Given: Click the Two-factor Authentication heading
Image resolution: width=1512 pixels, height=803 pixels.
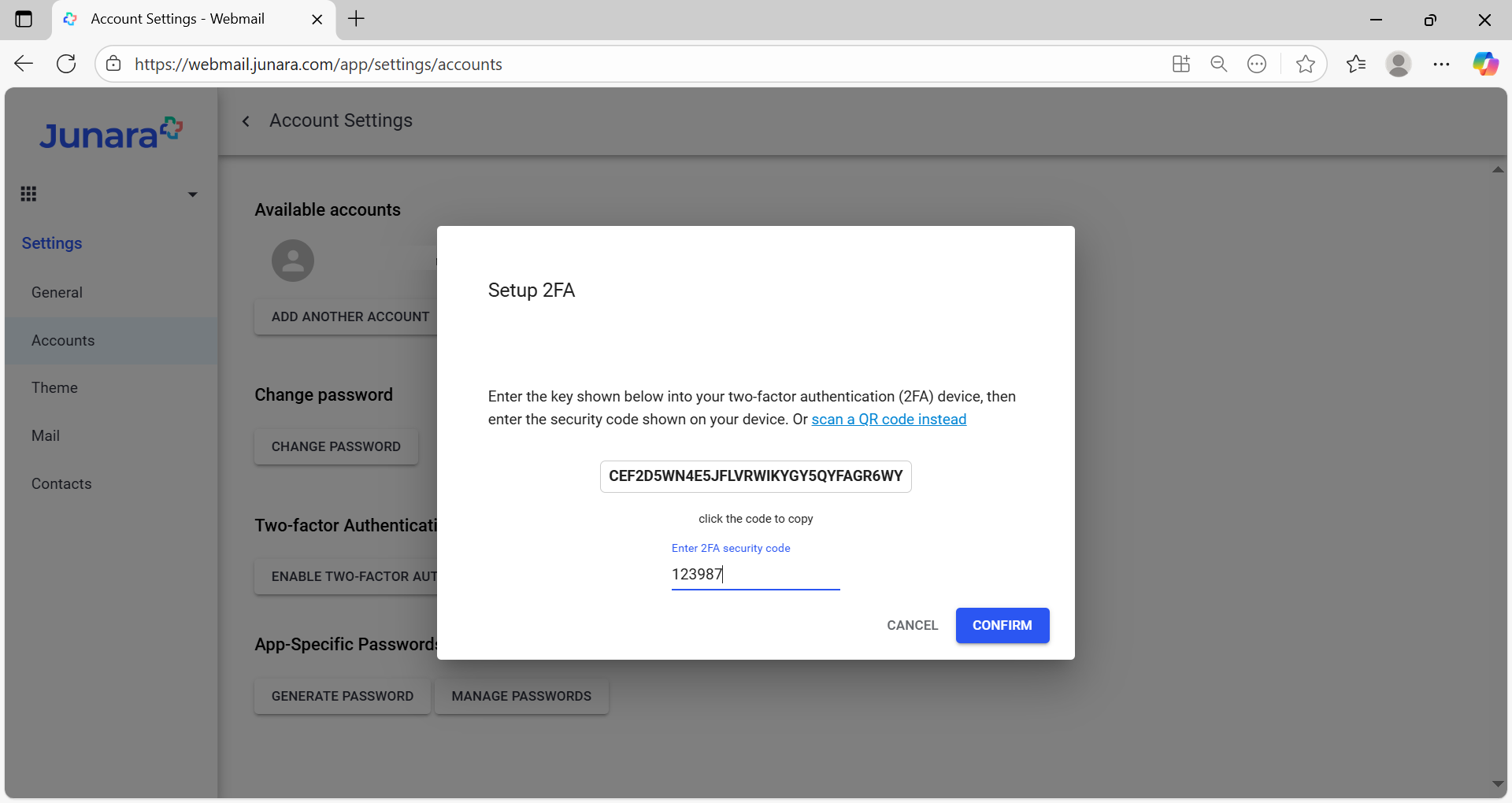Looking at the screenshot, I should (346, 526).
